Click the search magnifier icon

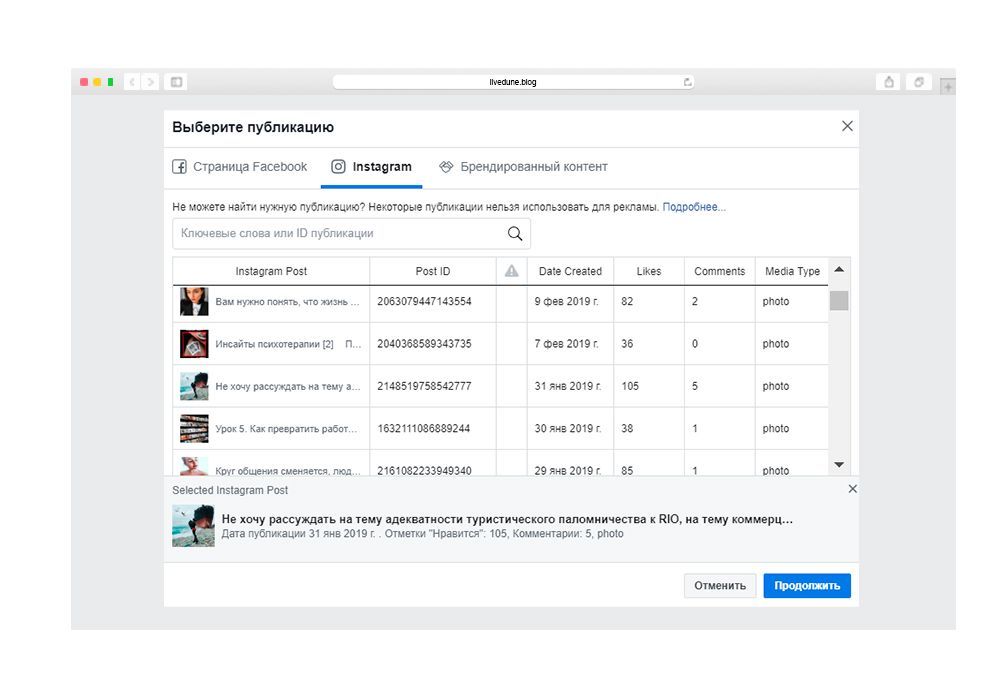point(515,234)
